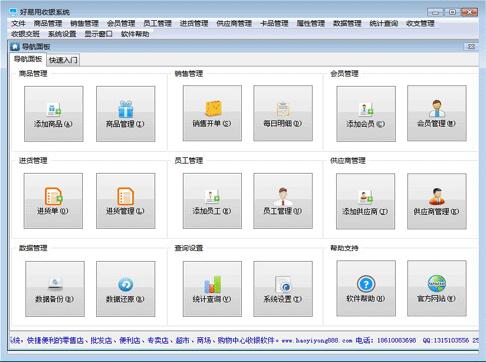
Task: Open the 属性管理 menu
Action: point(311,23)
